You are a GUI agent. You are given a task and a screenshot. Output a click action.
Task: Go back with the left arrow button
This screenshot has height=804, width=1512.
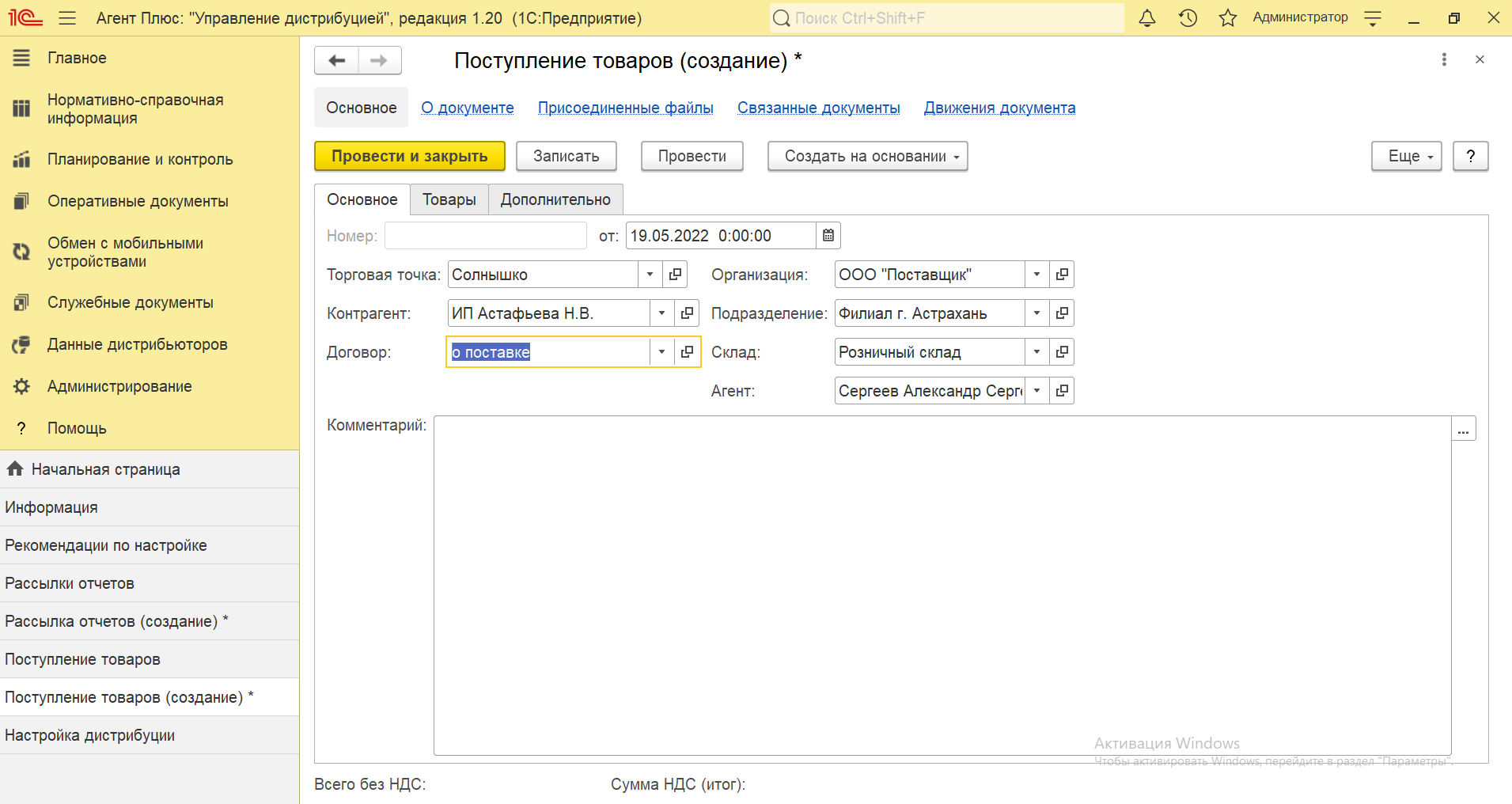(337, 60)
